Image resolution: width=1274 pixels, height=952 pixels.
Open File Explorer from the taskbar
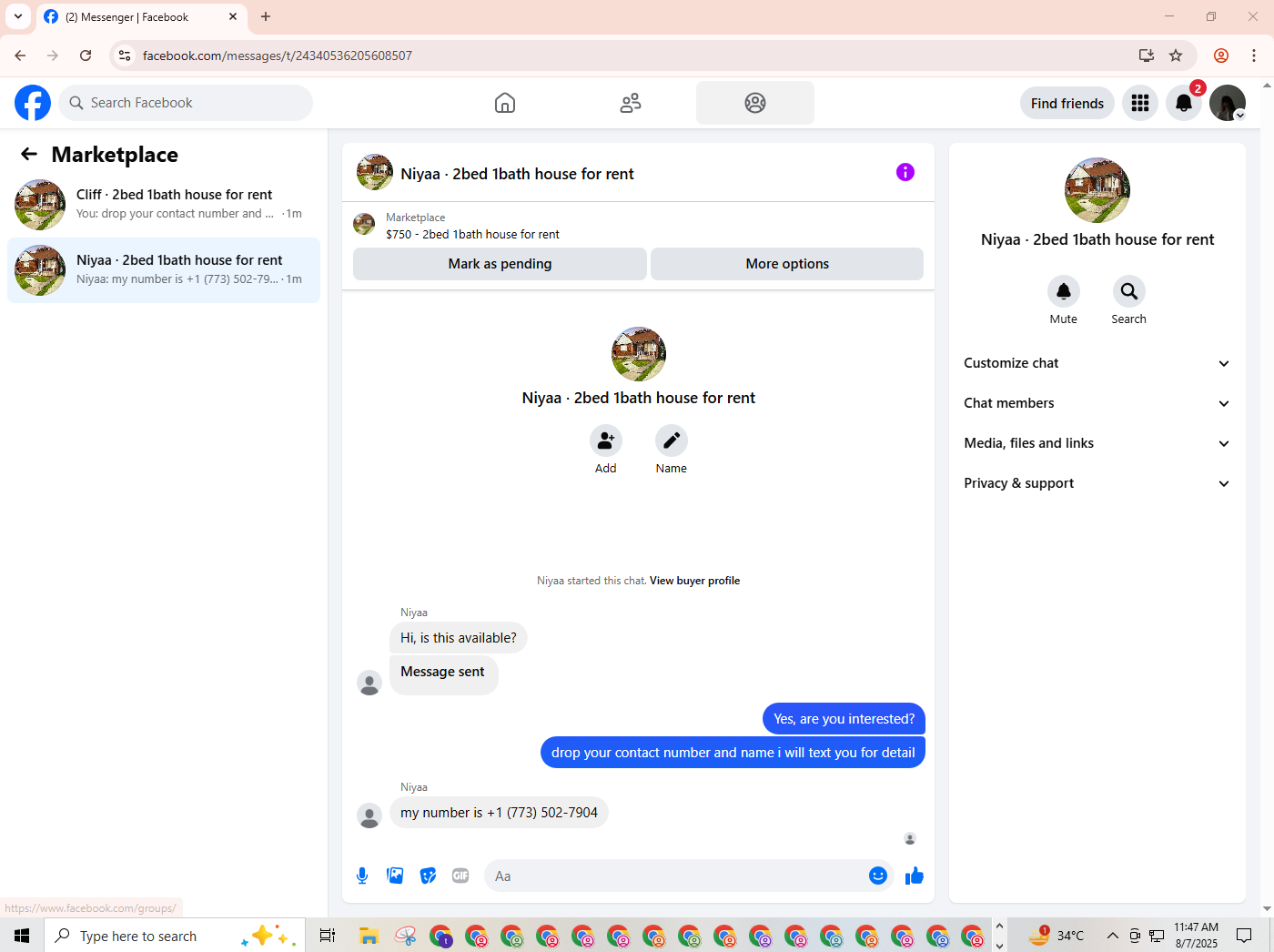pos(369,936)
